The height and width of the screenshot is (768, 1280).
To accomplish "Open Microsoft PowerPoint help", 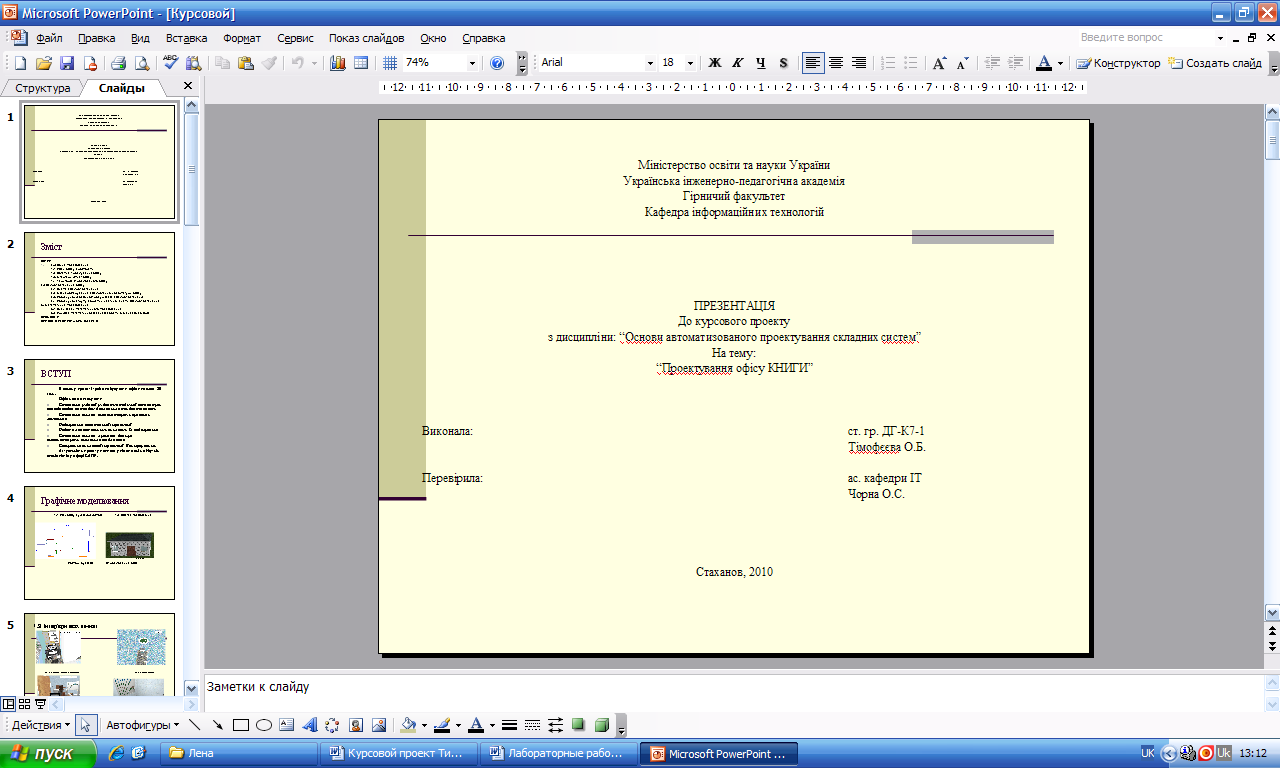I will click(x=497, y=63).
